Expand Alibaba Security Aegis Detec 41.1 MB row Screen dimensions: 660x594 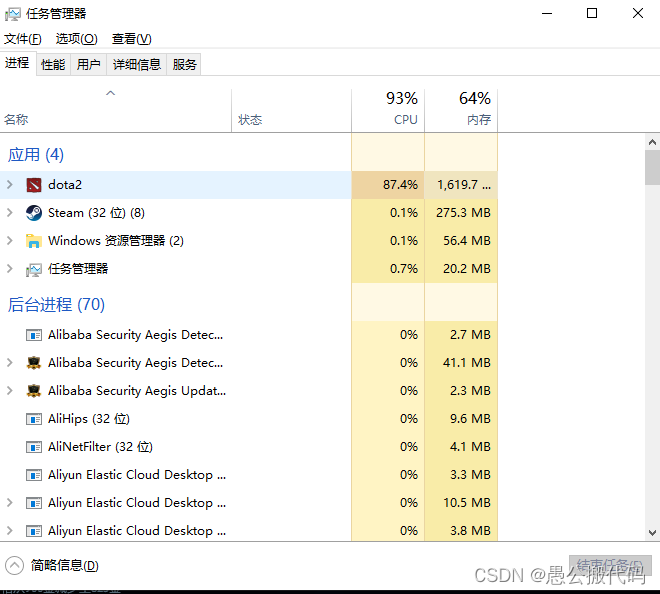point(10,362)
